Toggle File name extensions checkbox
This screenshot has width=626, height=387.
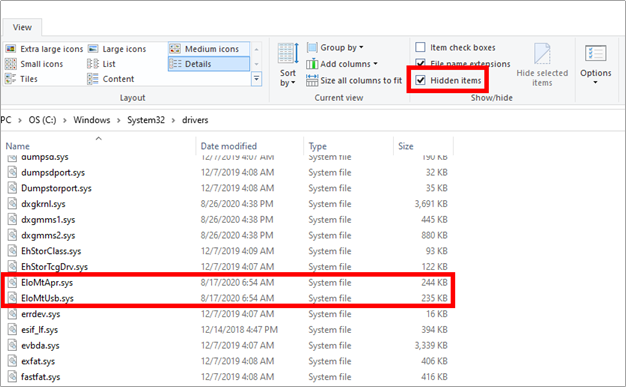(x=420, y=64)
